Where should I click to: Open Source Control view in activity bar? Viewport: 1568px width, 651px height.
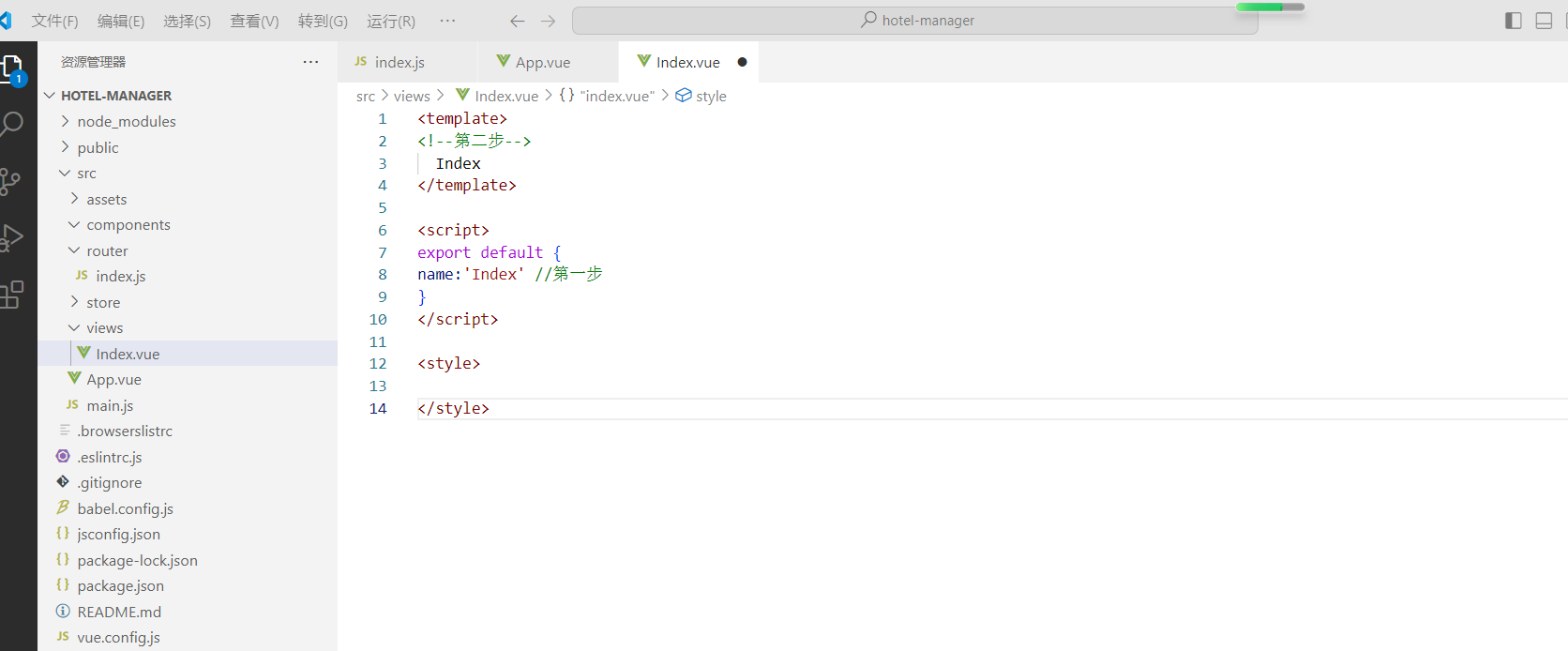[10, 181]
